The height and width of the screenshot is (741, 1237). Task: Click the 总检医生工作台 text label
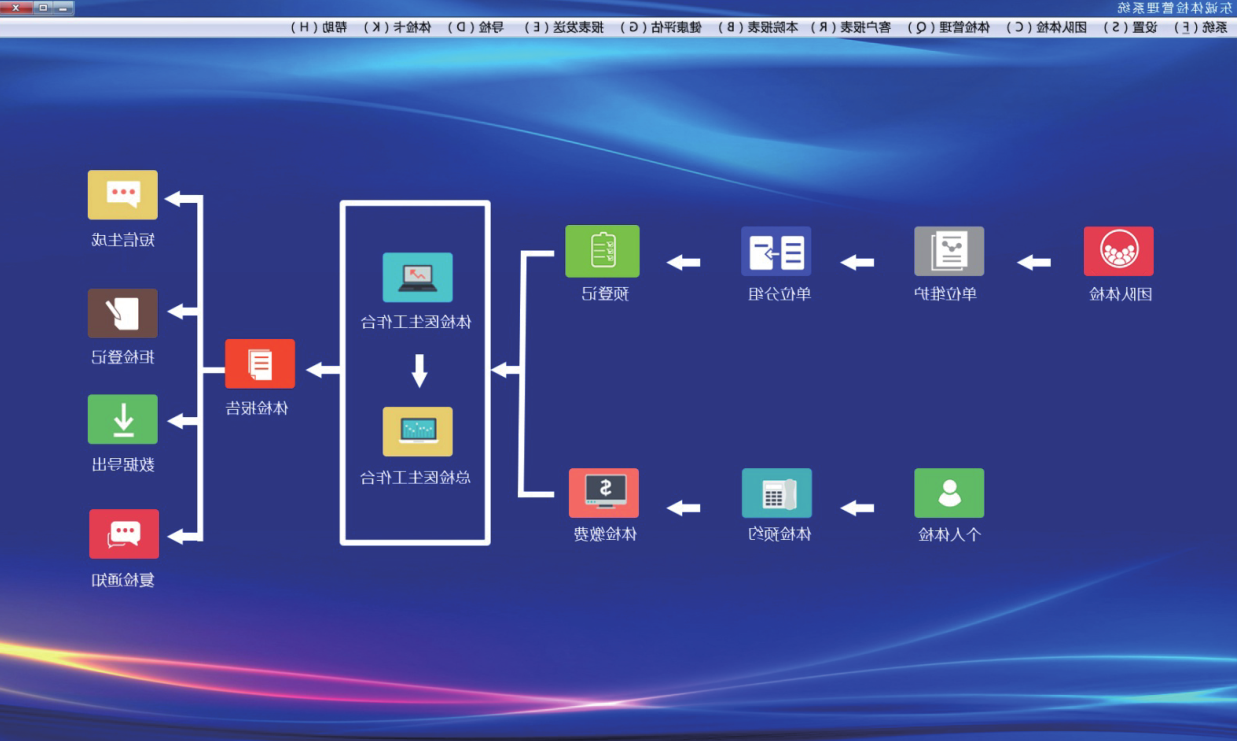coord(416,477)
